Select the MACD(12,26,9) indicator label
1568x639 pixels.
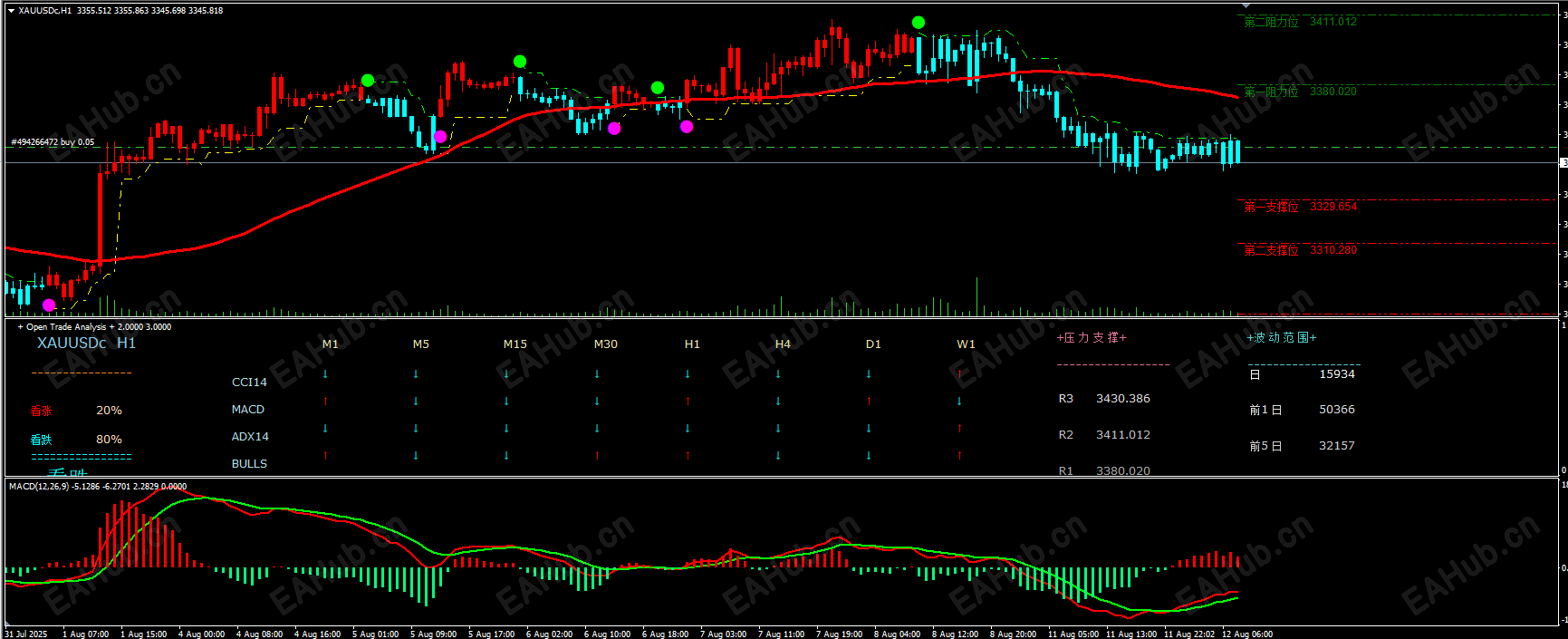click(x=39, y=487)
